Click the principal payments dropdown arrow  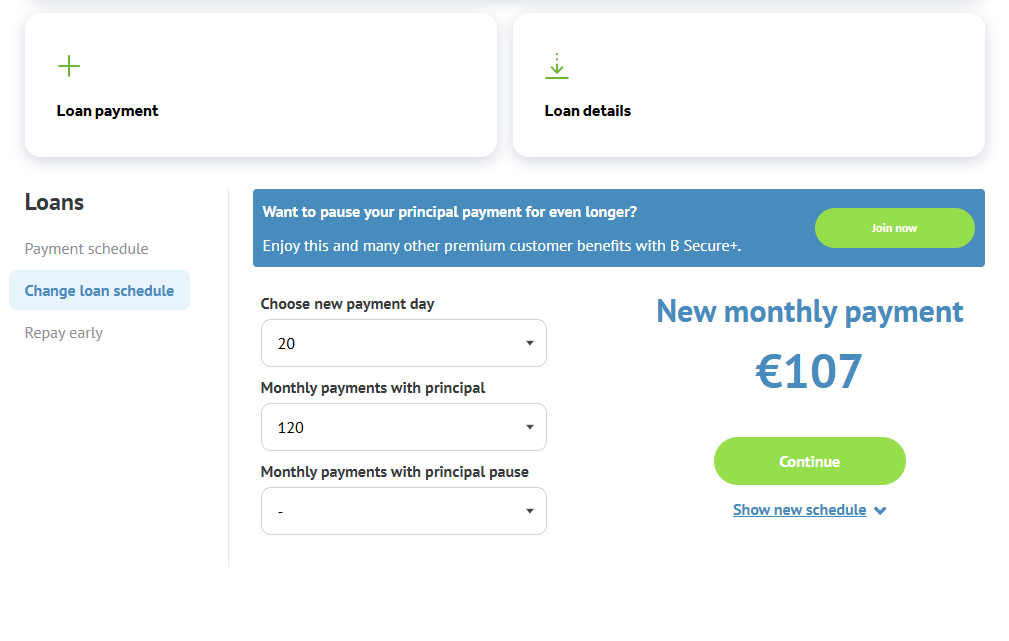(529, 427)
